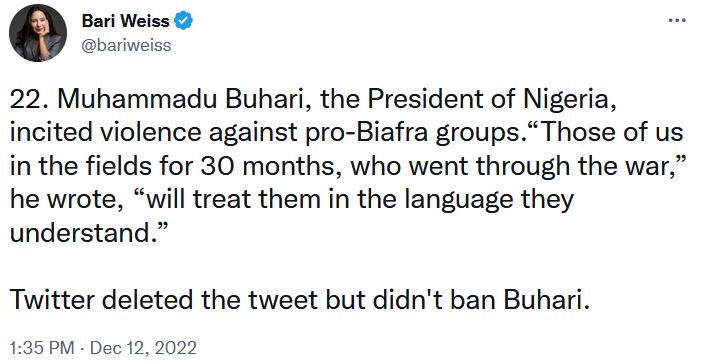Viewport: 701px width, 364px height.
Task: Click the blue verified checkmark badge
Action: coord(183,21)
